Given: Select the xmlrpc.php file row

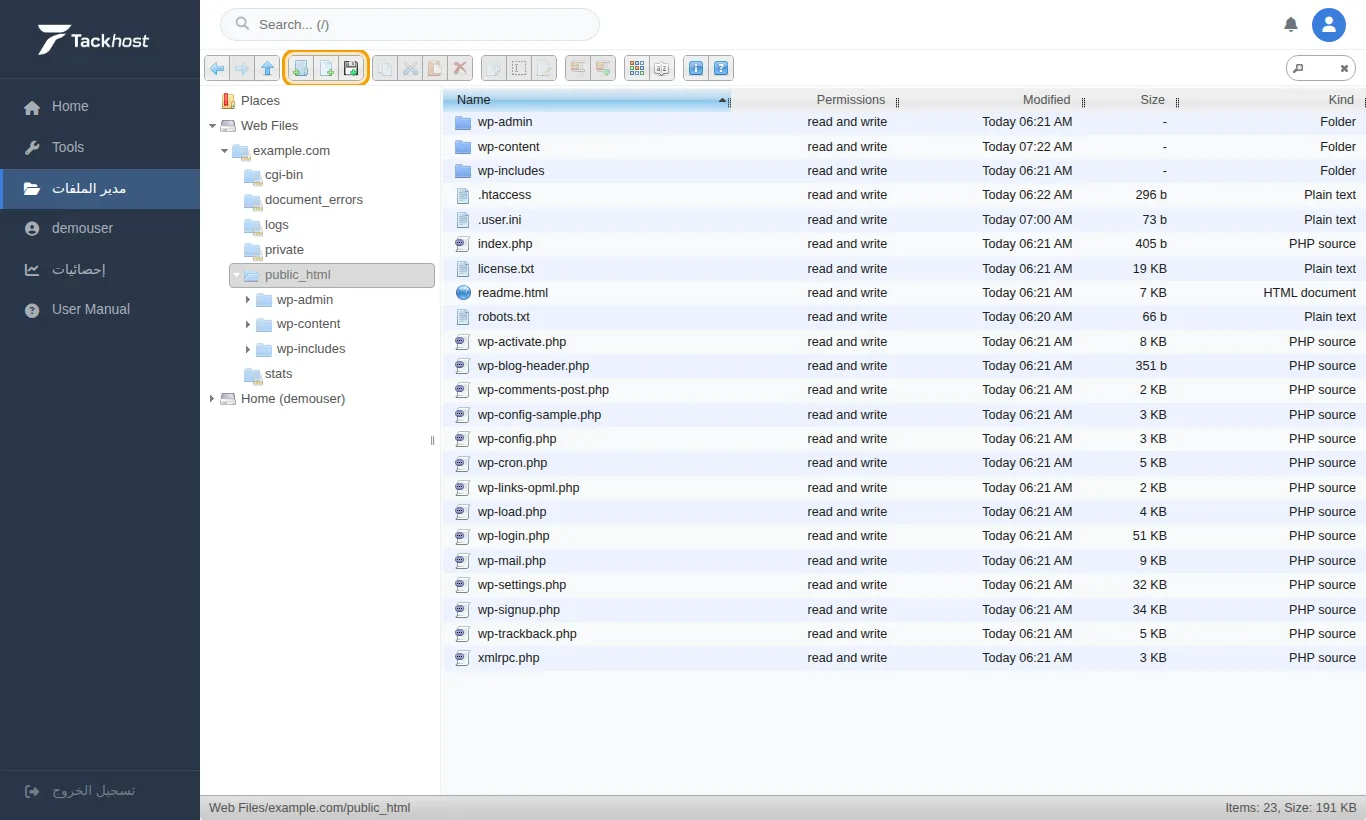Looking at the screenshot, I should 904,658.
